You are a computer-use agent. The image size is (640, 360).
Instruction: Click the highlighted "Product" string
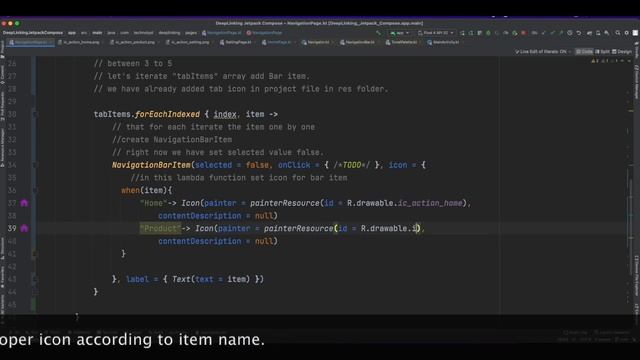tap(160, 228)
